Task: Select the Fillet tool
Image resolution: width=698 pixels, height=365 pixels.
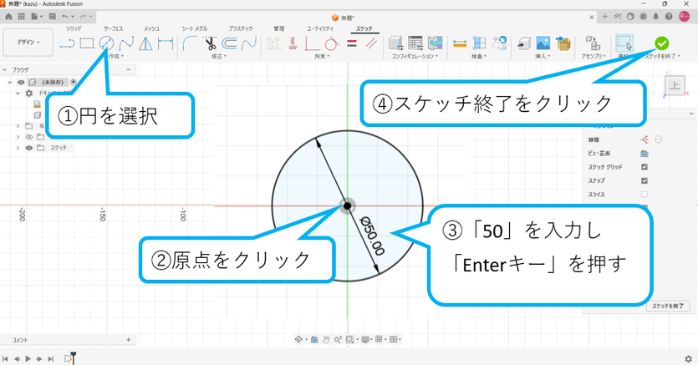Action: tap(190, 43)
